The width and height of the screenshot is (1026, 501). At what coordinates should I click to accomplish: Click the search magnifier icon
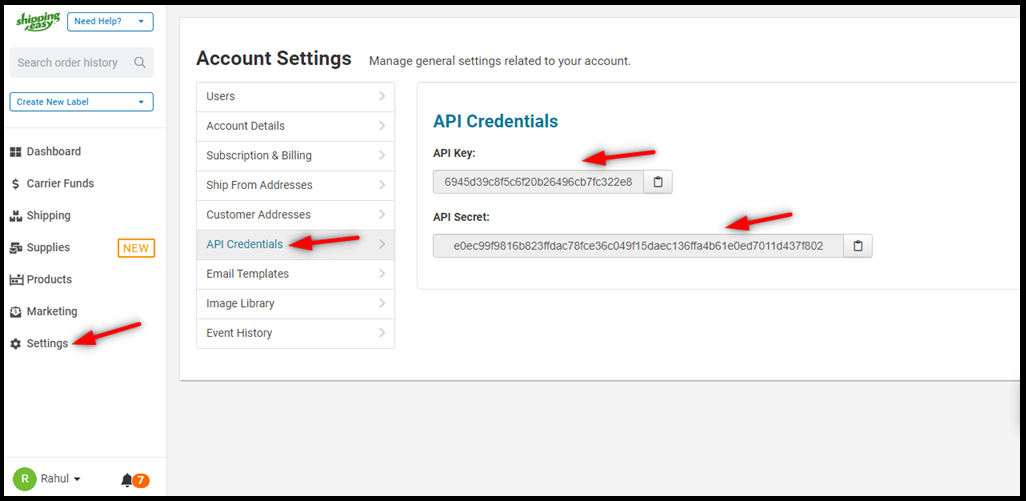coord(139,63)
